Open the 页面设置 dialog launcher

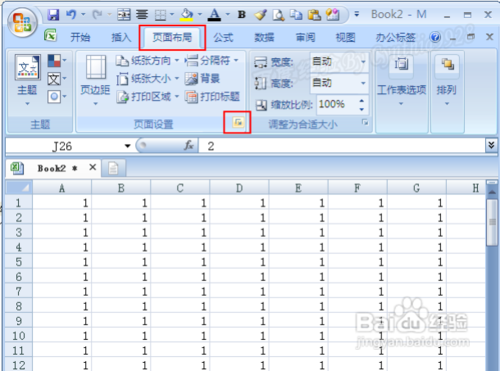pyautogui.click(x=238, y=122)
